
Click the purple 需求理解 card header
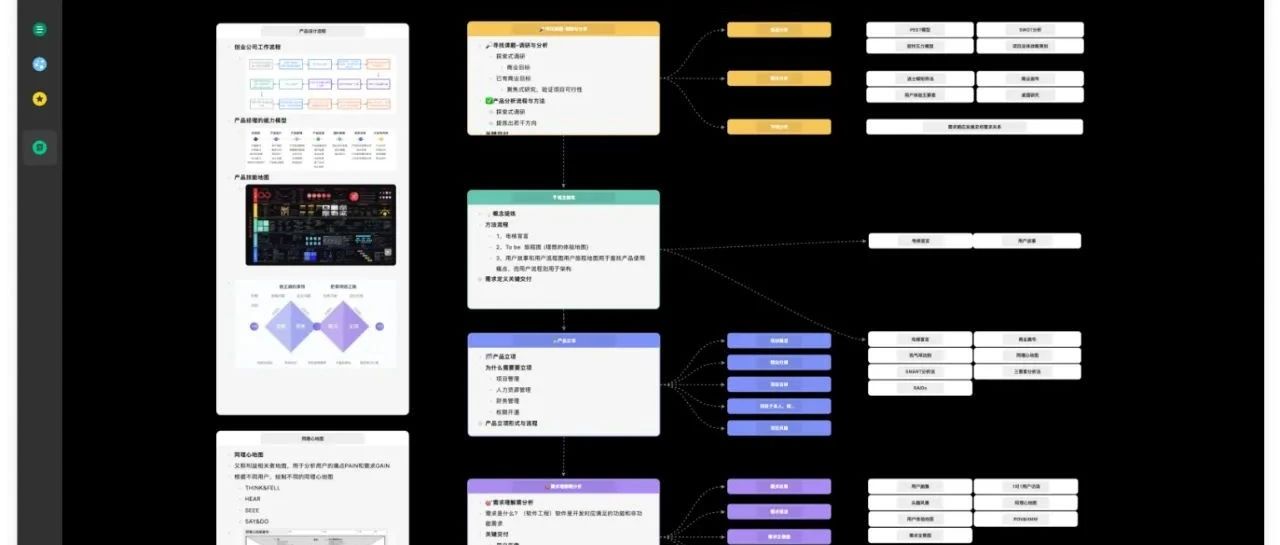563,486
